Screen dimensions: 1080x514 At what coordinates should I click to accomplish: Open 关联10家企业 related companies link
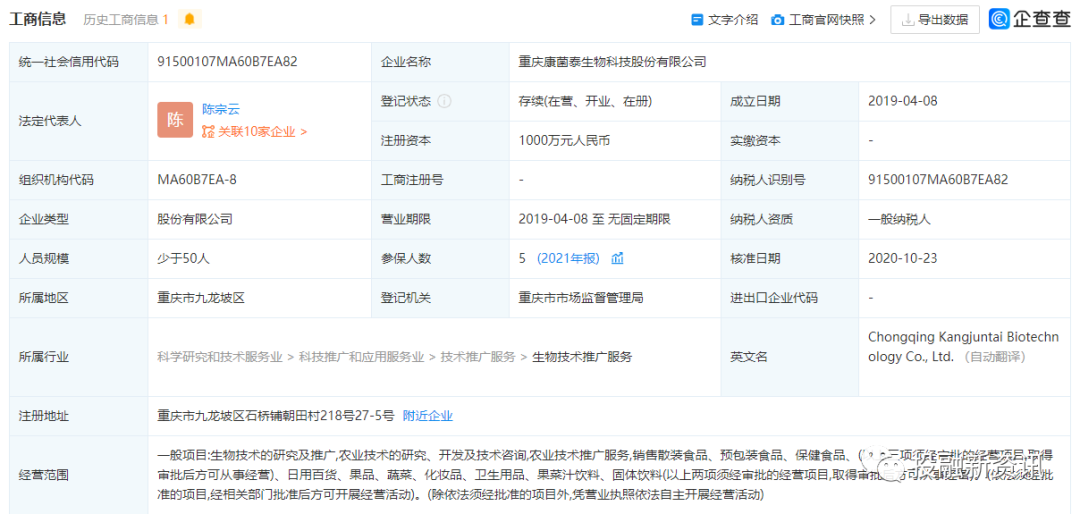[262, 131]
